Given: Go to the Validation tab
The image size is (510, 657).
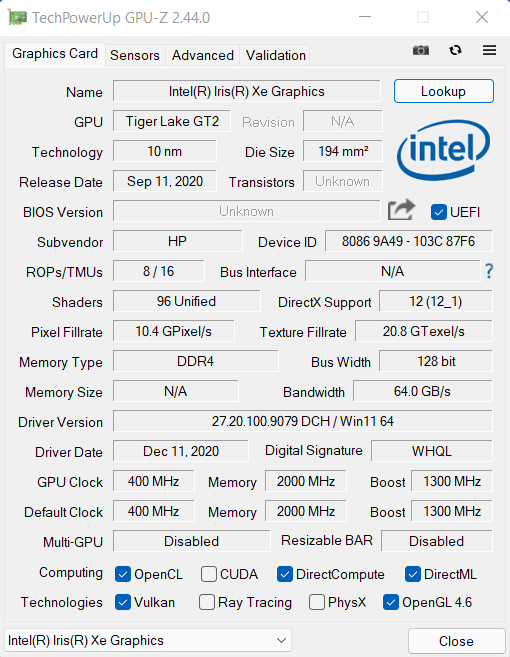Looking at the screenshot, I should click(x=276, y=55).
